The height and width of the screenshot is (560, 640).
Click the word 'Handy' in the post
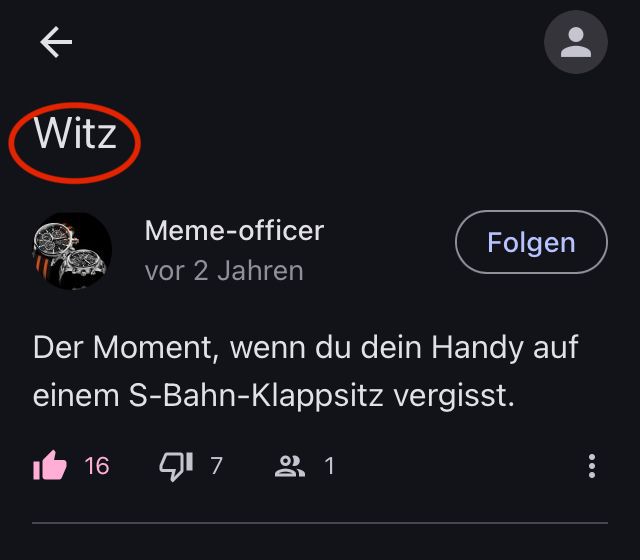[x=477, y=348]
